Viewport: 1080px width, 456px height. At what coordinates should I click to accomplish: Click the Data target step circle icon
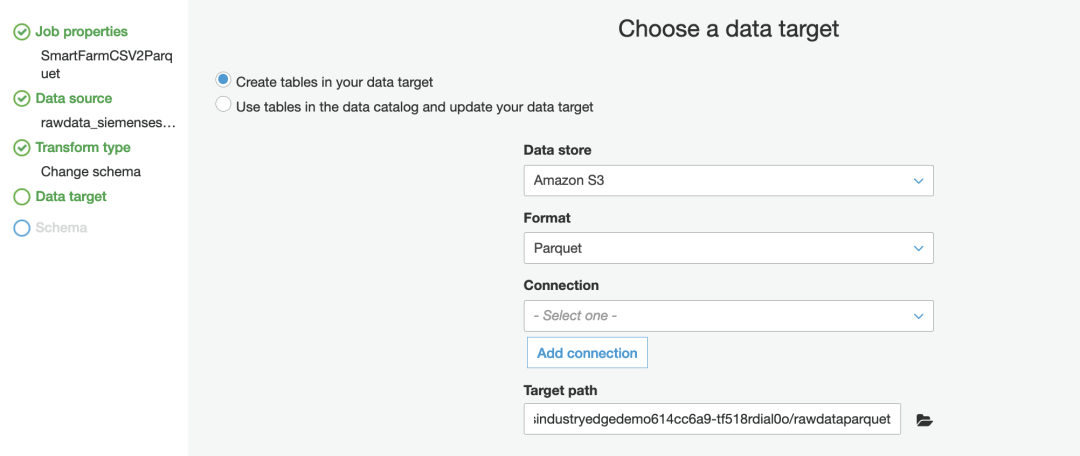click(21, 197)
